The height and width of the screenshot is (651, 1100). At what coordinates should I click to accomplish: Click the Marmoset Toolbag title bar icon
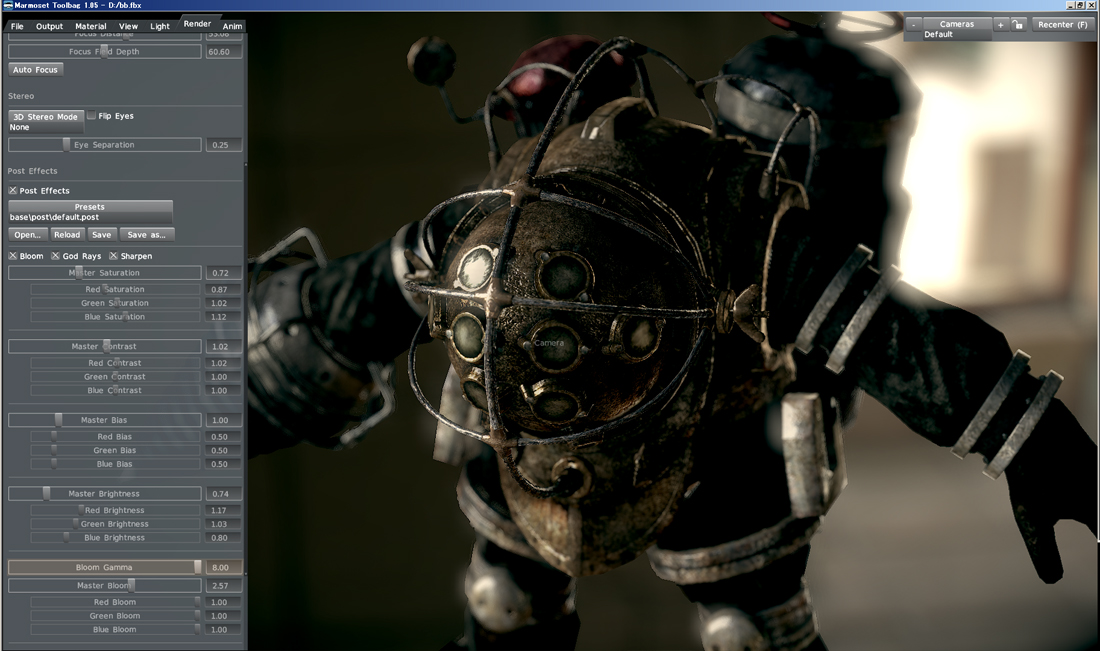click(x=8, y=5)
